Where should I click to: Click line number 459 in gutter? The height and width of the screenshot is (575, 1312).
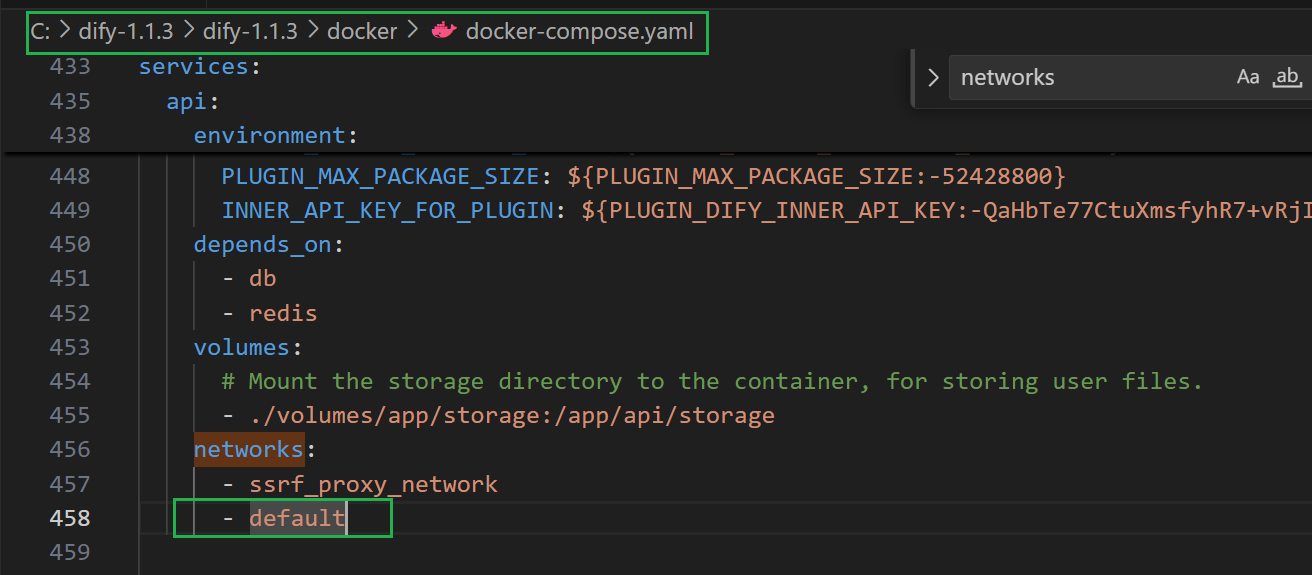tap(69, 552)
